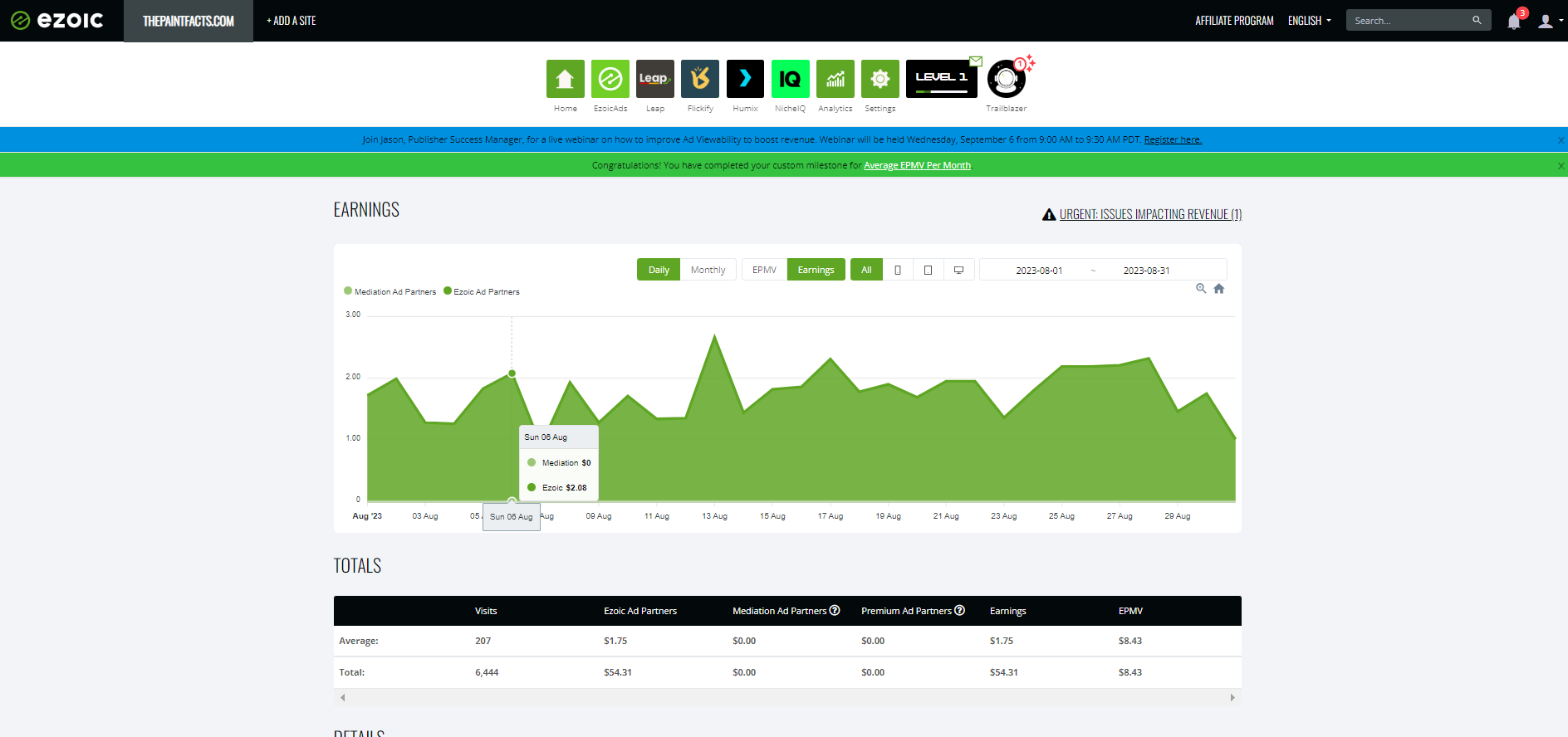The width and height of the screenshot is (1568, 737).
Task: Select All devices filter
Action: (x=866, y=270)
